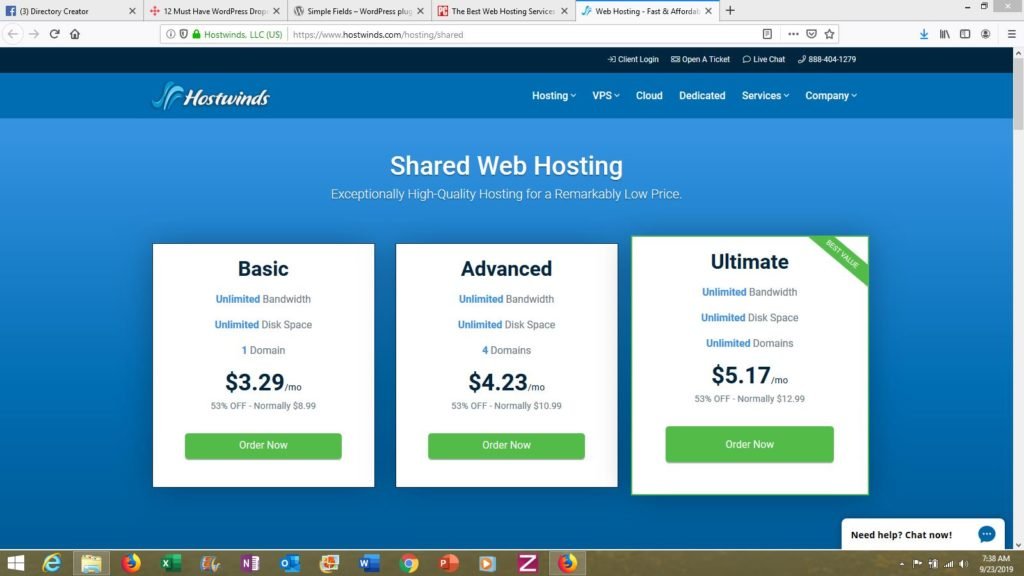Call the 888-404-1279 phone link
The height and width of the screenshot is (576, 1024).
point(826,59)
